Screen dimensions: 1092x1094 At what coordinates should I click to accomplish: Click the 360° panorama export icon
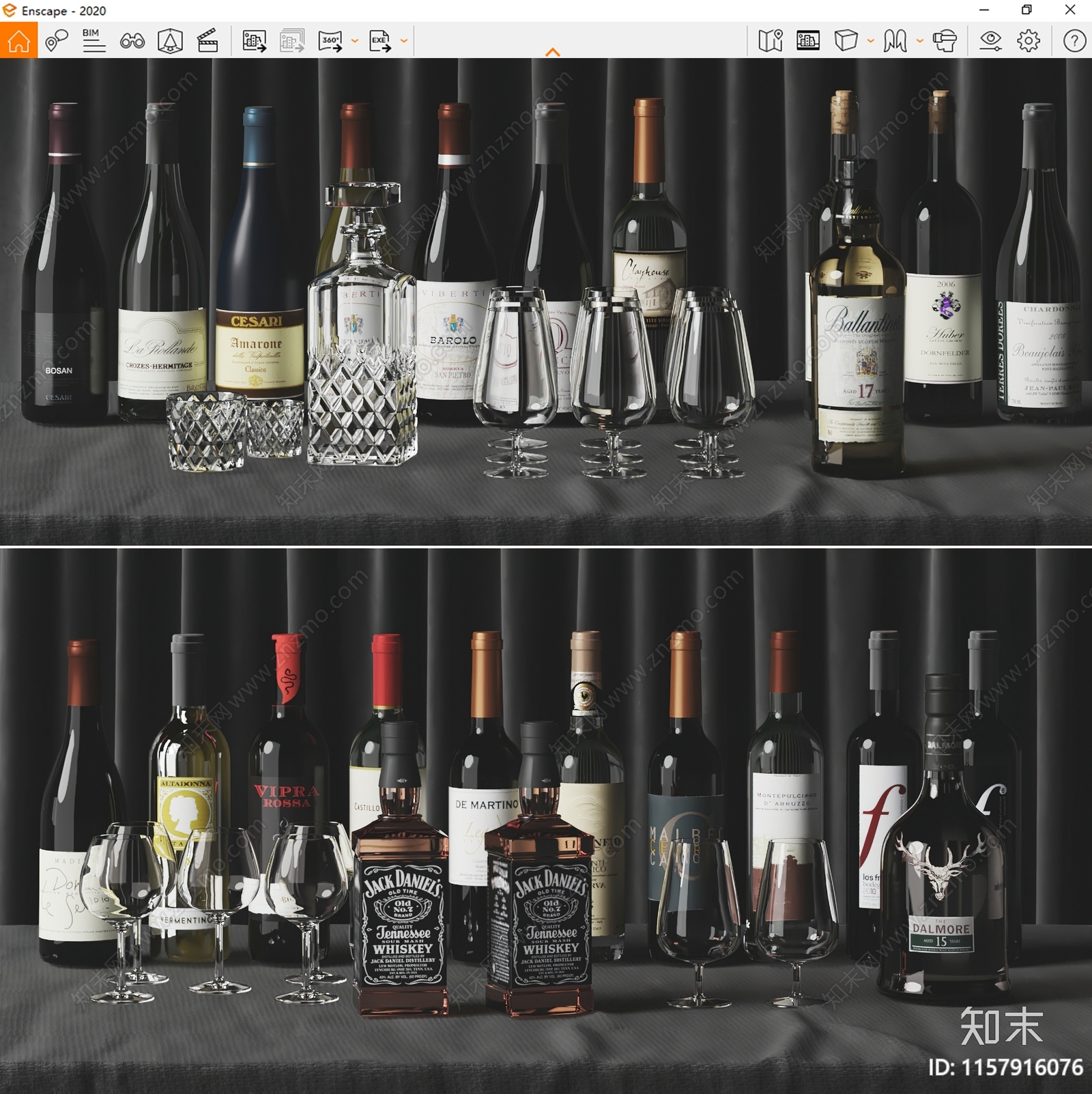[x=330, y=41]
